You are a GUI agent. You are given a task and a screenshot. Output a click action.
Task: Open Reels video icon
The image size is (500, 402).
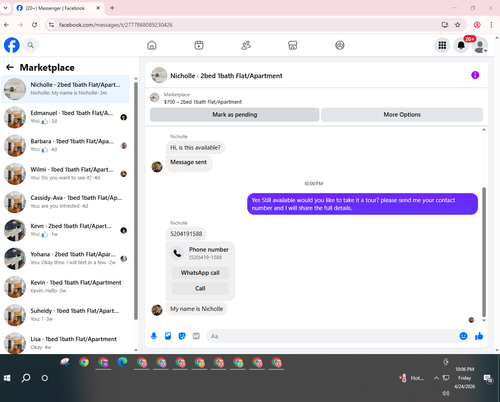coord(199,45)
